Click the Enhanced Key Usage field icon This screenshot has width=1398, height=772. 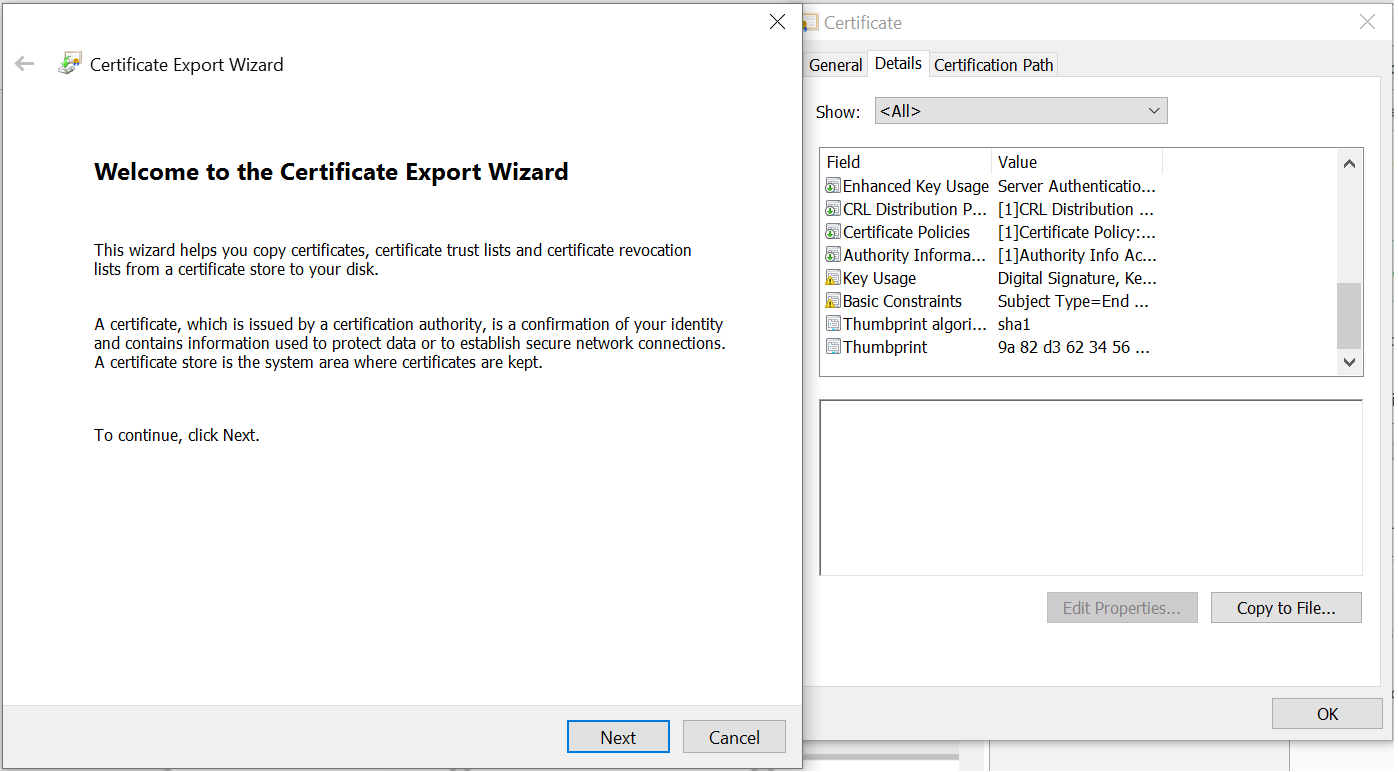833,186
